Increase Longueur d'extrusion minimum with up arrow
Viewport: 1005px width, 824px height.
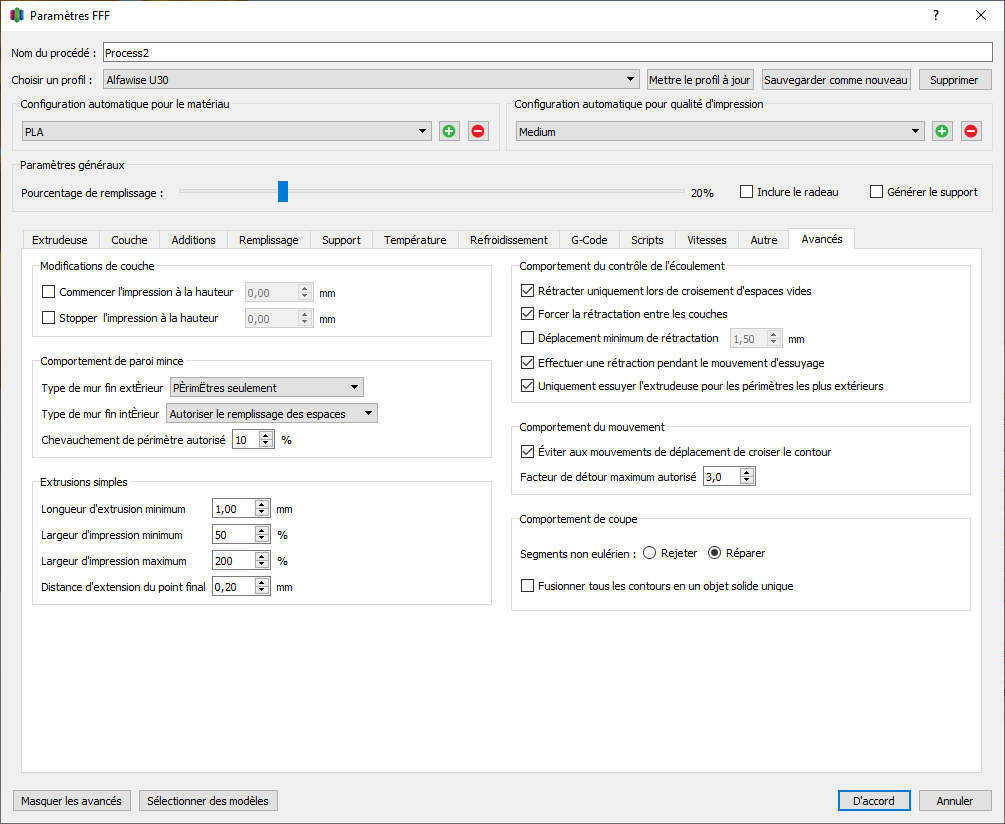pos(262,505)
